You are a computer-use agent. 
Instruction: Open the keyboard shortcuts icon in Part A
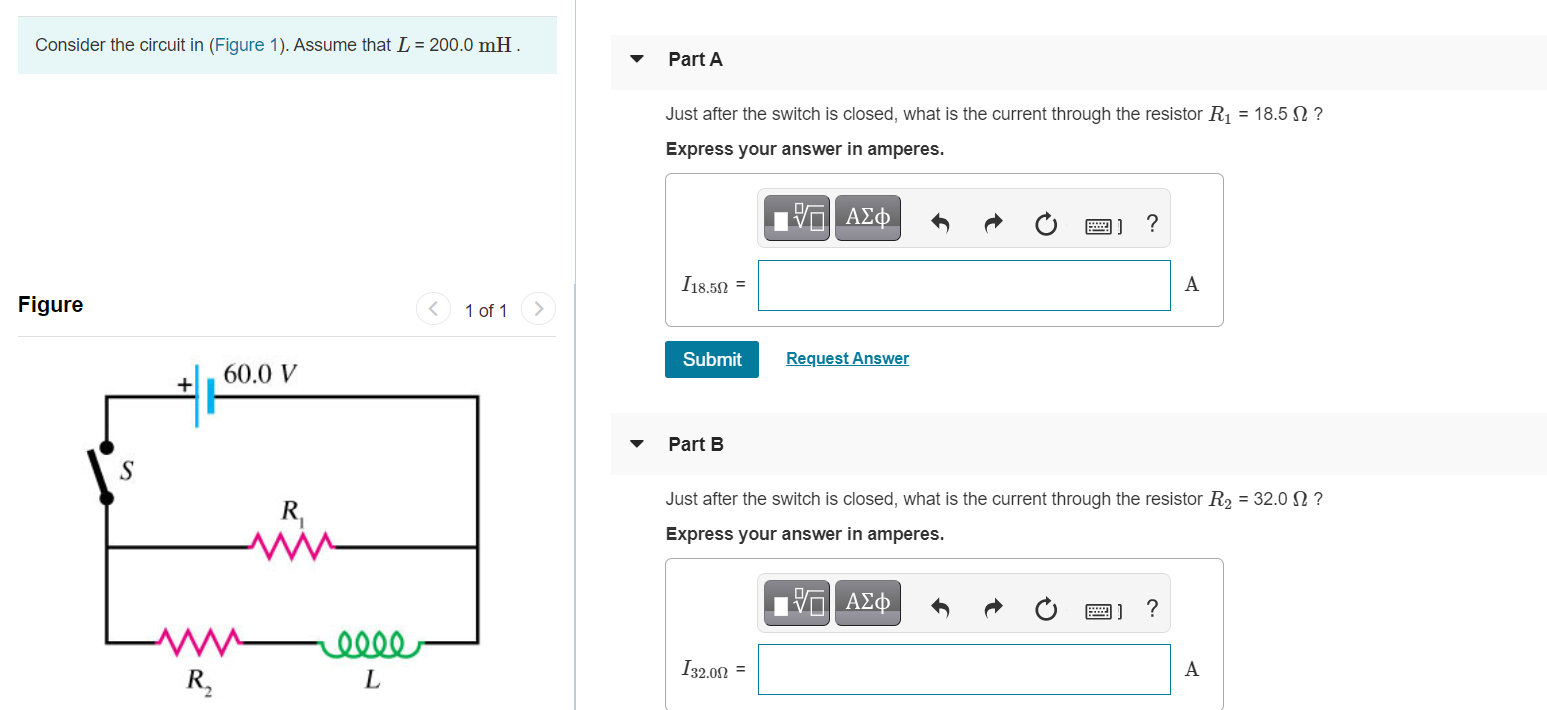(x=1098, y=225)
